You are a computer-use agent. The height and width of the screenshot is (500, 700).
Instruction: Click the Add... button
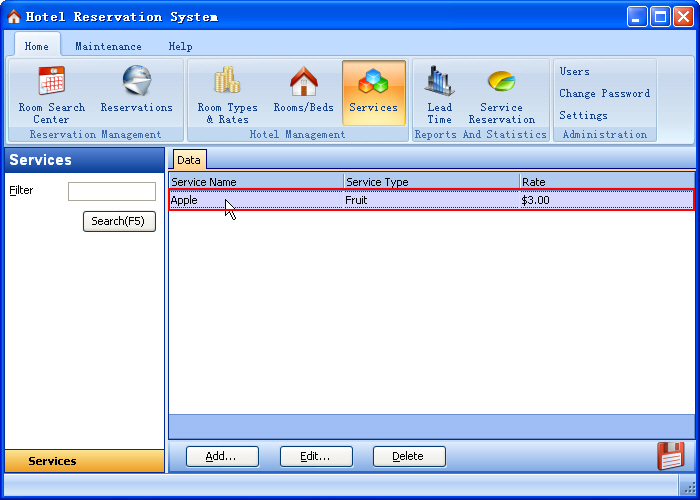coord(222,456)
